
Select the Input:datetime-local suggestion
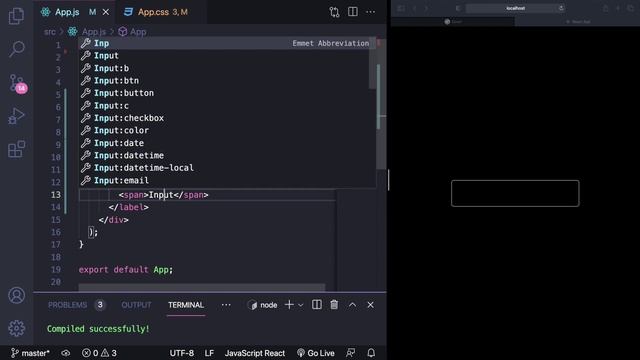pyautogui.click(x=227, y=168)
